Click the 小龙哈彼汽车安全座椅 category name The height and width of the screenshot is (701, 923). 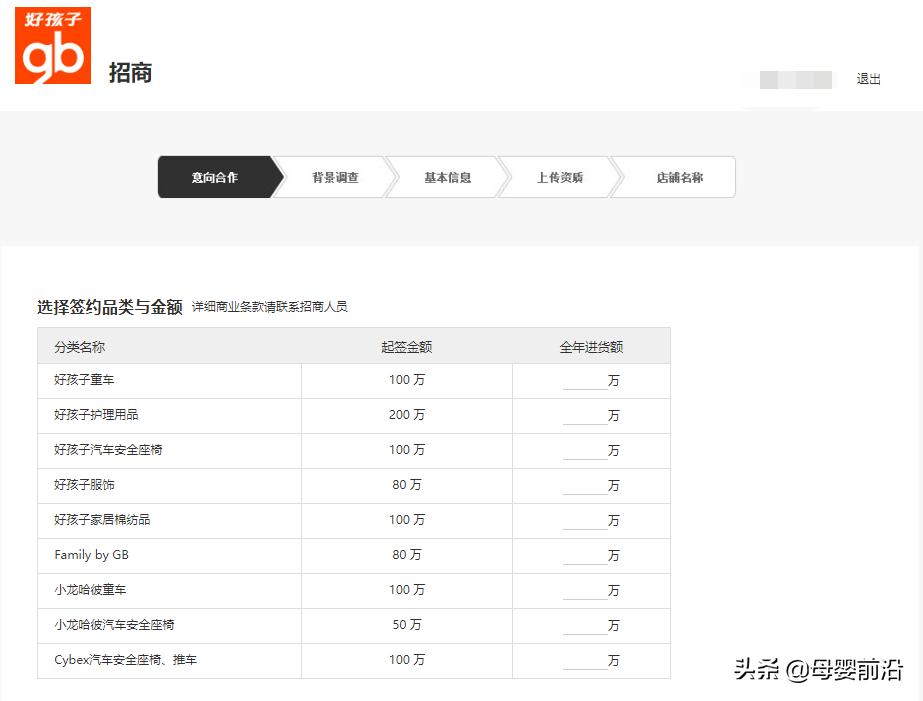(114, 624)
